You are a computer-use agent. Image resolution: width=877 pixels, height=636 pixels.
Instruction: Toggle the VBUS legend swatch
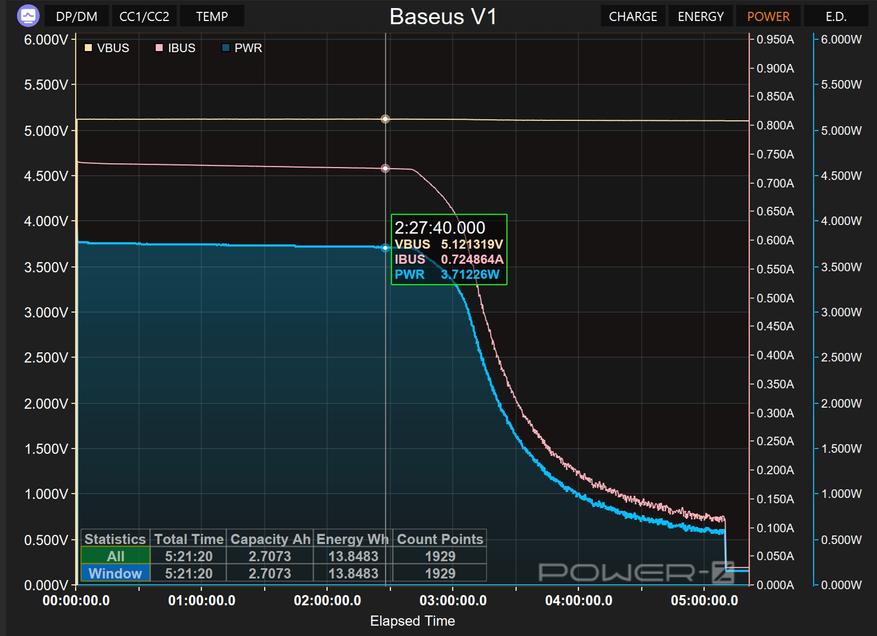[x=88, y=48]
